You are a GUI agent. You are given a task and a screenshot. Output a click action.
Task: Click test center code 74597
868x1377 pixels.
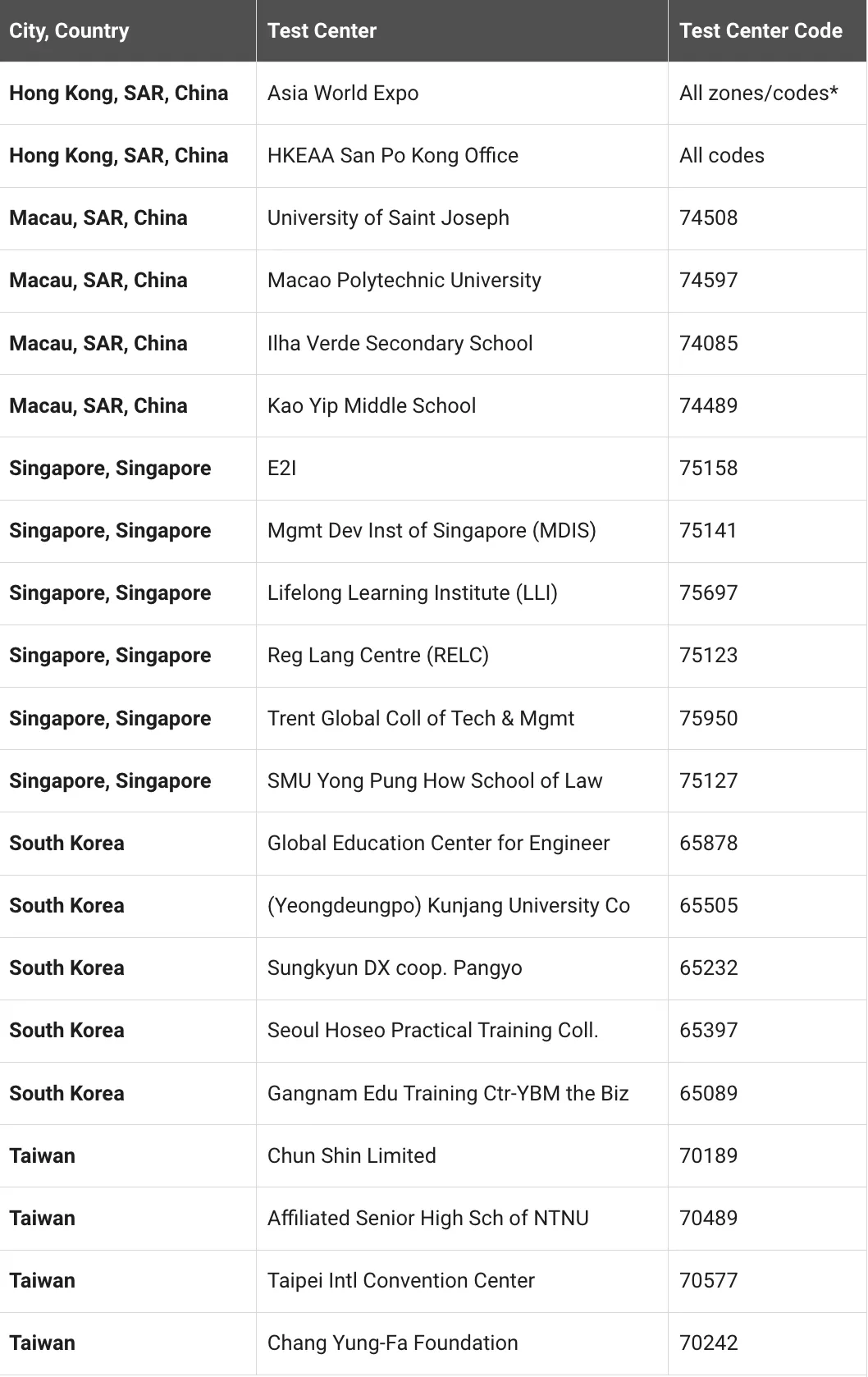708,281
